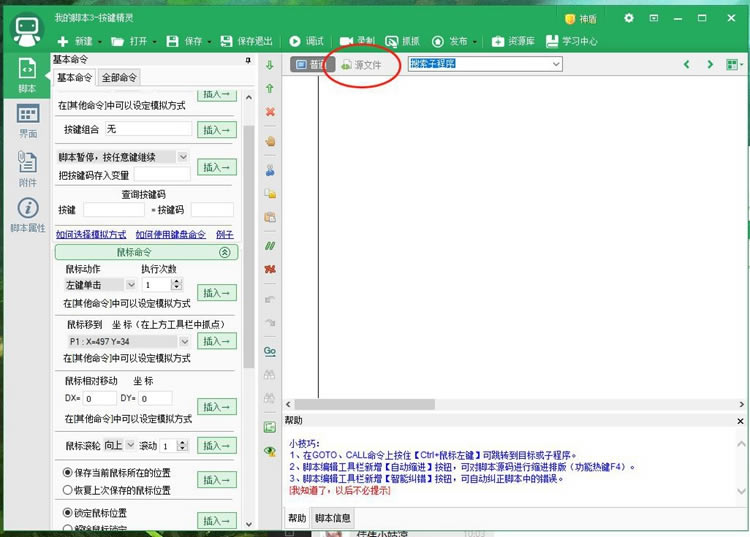Open the 界面 sidebar panel
The image size is (750, 537).
pos(27,122)
